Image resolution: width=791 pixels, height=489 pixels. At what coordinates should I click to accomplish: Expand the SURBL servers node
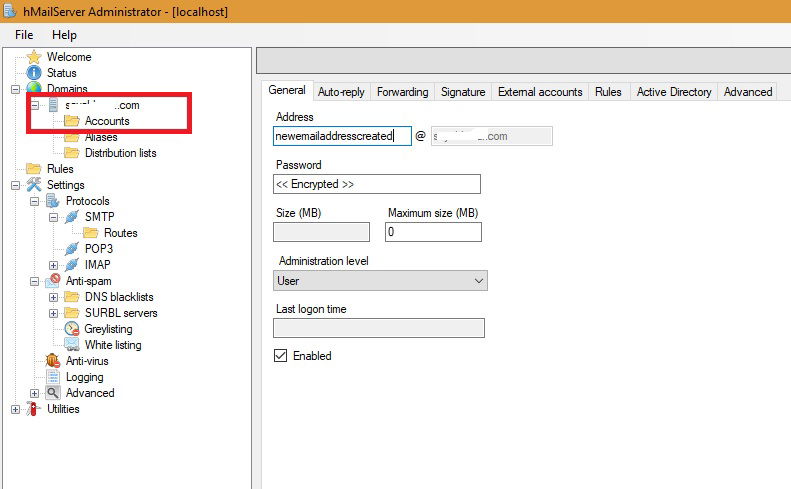(x=54, y=313)
